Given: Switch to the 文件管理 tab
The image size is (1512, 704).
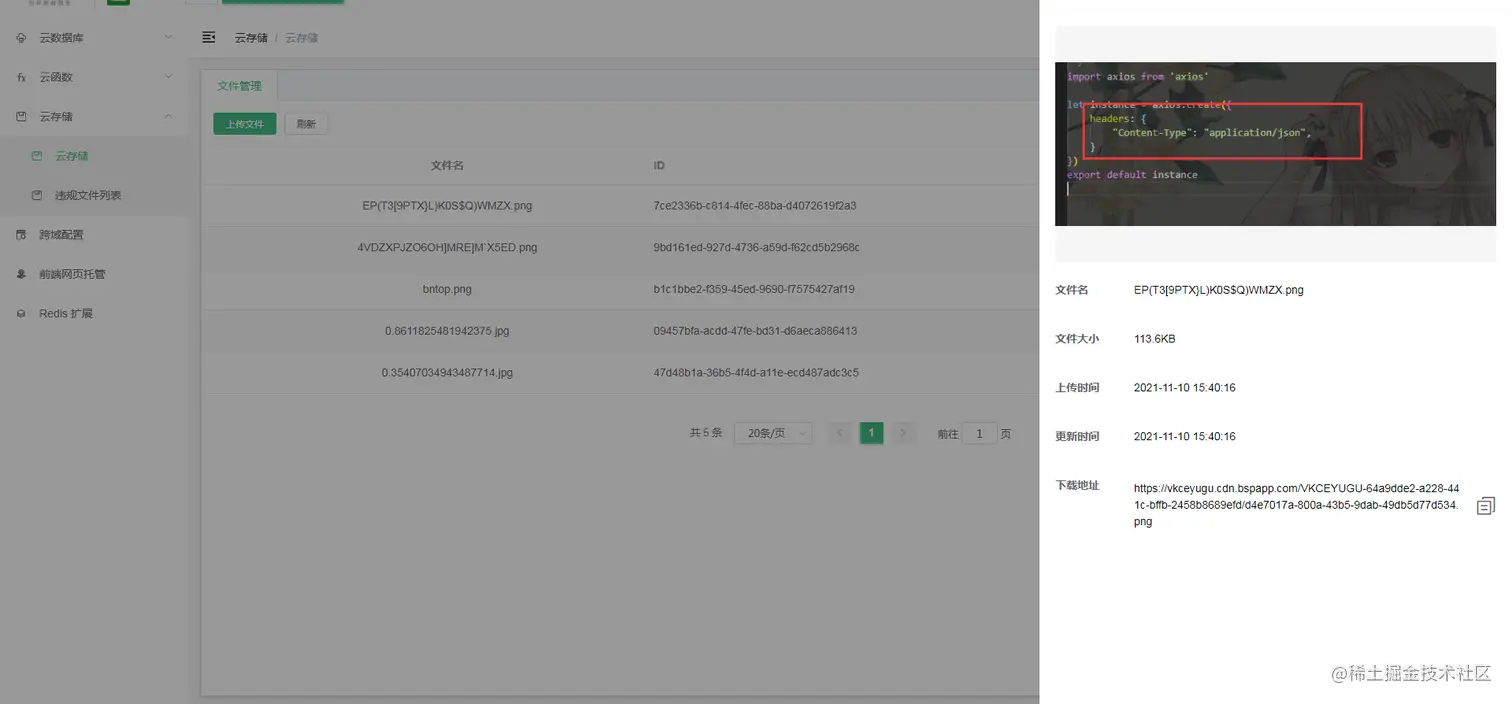Looking at the screenshot, I should pyautogui.click(x=239, y=86).
